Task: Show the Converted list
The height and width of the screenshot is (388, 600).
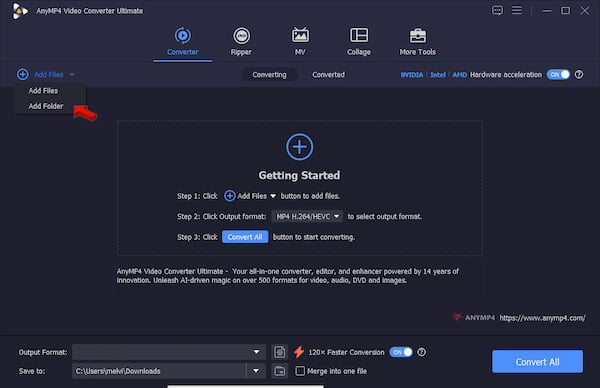Action: (328, 75)
